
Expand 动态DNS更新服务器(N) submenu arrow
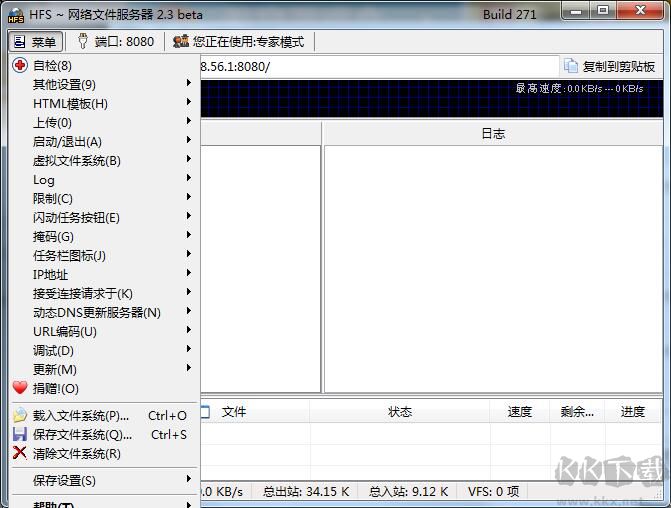tap(189, 311)
